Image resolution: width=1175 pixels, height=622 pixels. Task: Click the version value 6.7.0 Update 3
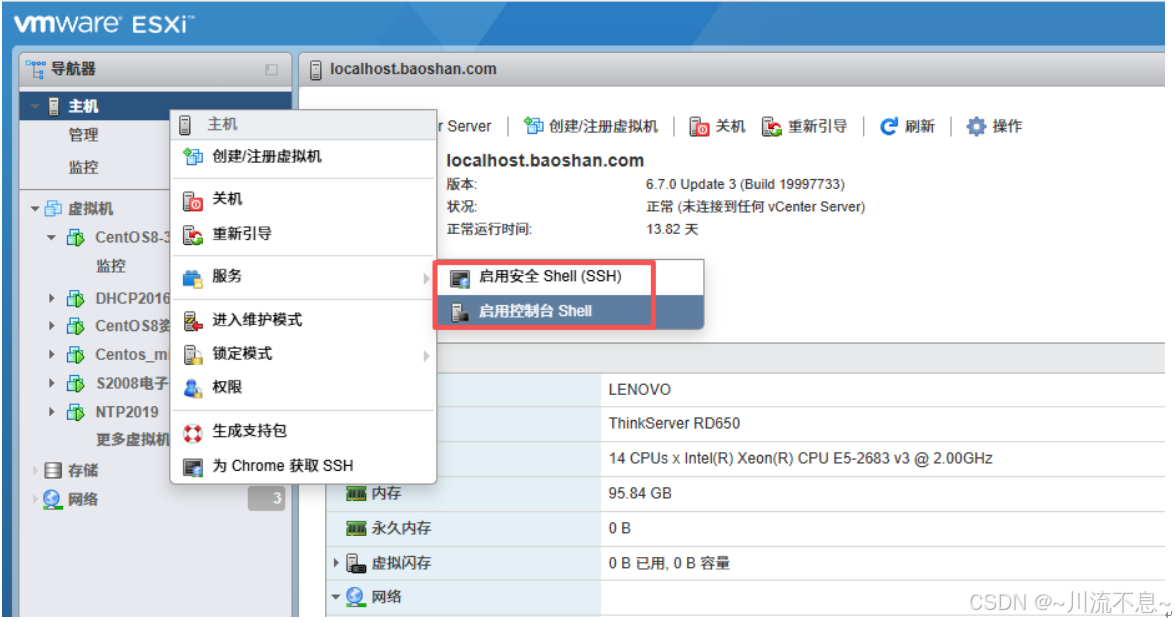pyautogui.click(x=745, y=184)
